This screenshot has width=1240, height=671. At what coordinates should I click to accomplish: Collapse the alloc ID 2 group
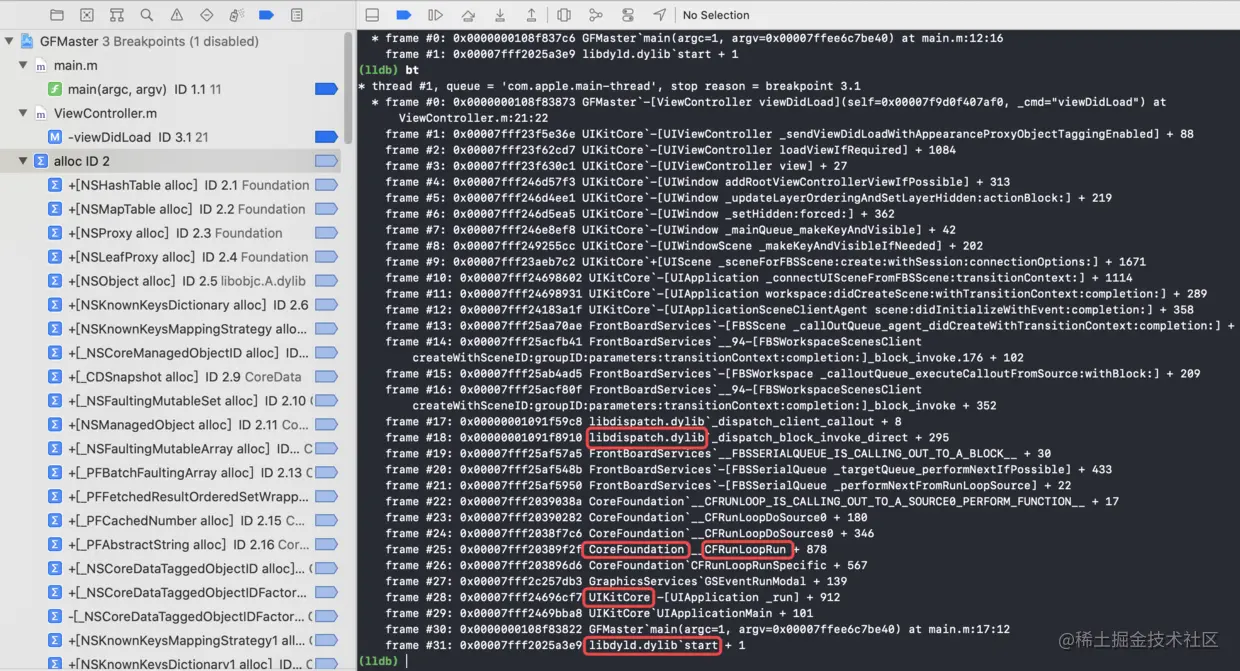tap(24, 161)
